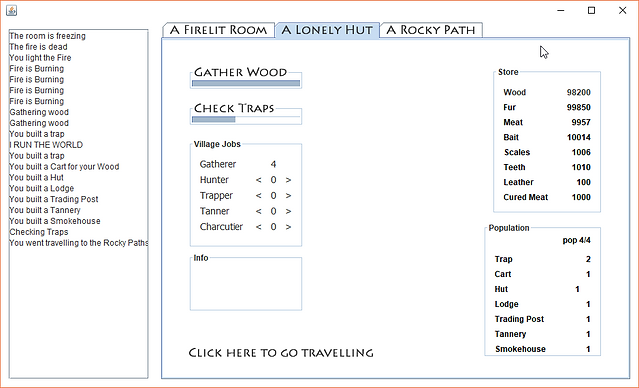Maximize the game window
Image resolution: width=639 pixels, height=388 pixels.
(x=592, y=10)
